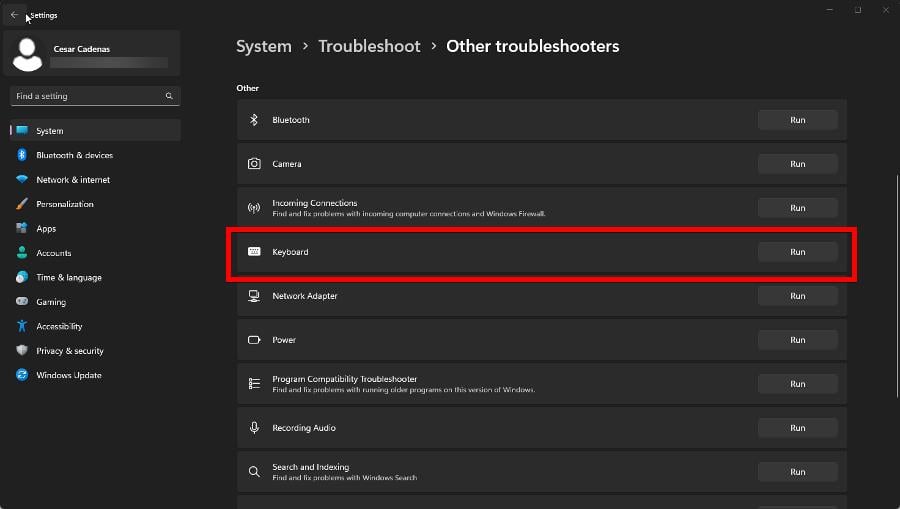The width and height of the screenshot is (900, 509).
Task: Click the Find a setting search box
Action: (88, 96)
